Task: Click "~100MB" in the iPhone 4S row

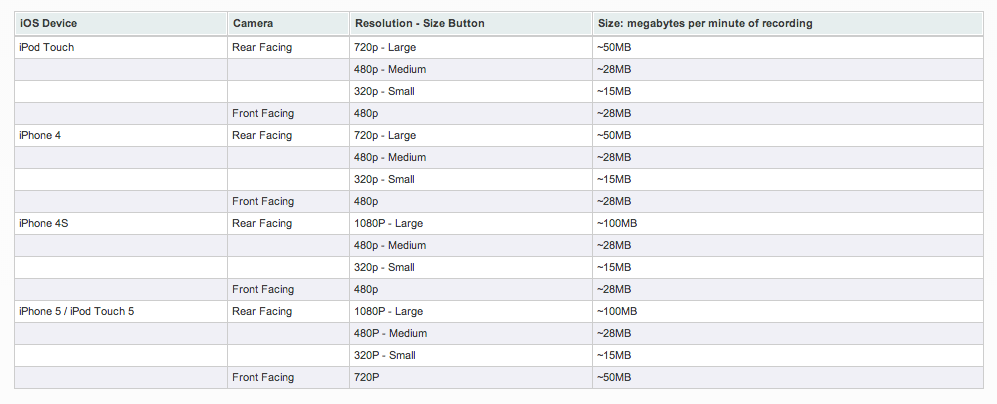Action: [x=617, y=223]
